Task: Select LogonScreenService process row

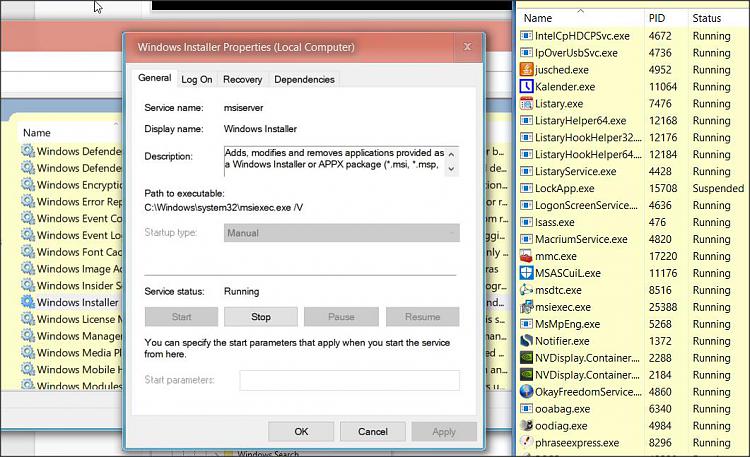Action: (x=632, y=205)
